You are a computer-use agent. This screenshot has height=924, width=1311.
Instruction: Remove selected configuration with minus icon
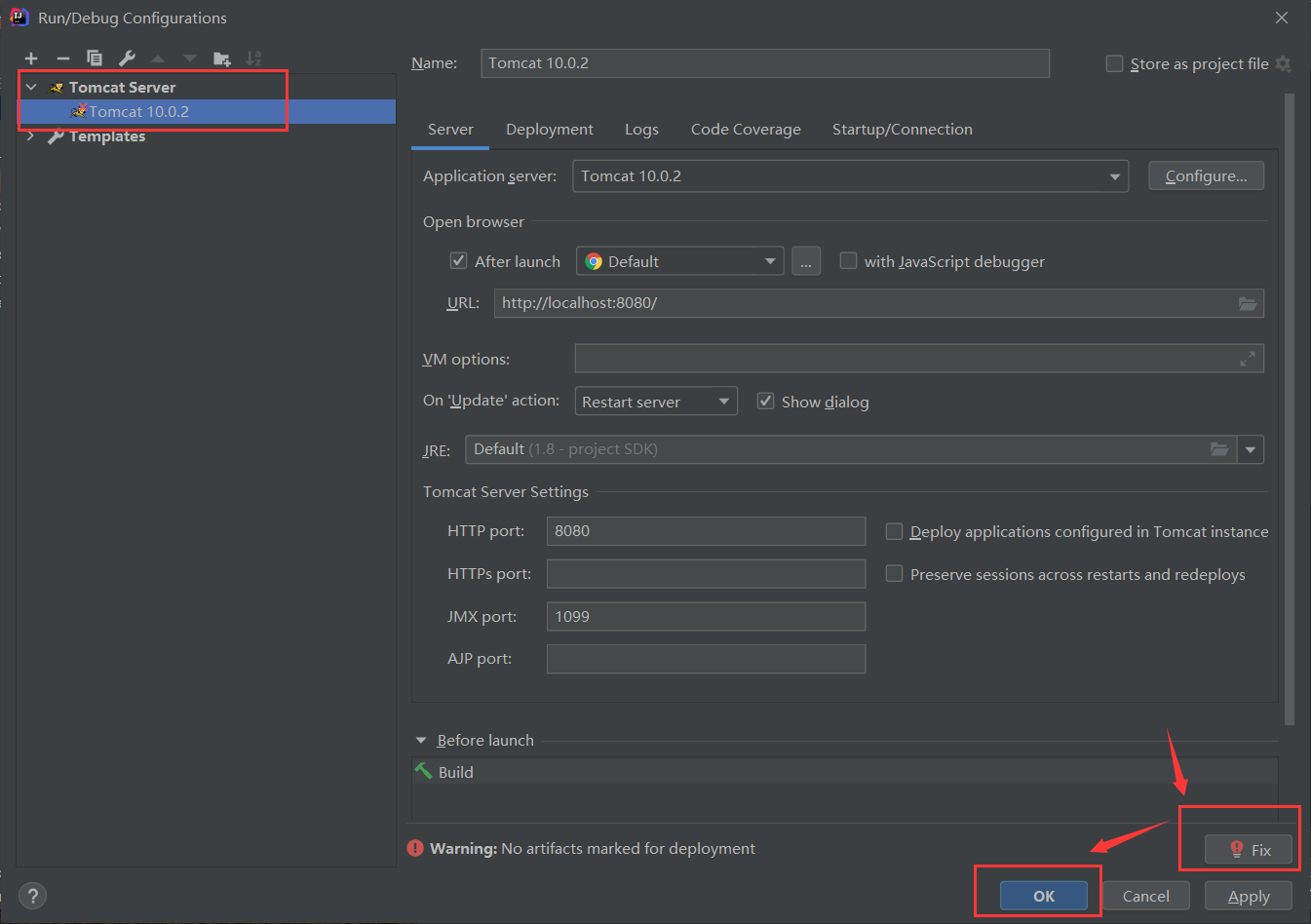coord(63,58)
